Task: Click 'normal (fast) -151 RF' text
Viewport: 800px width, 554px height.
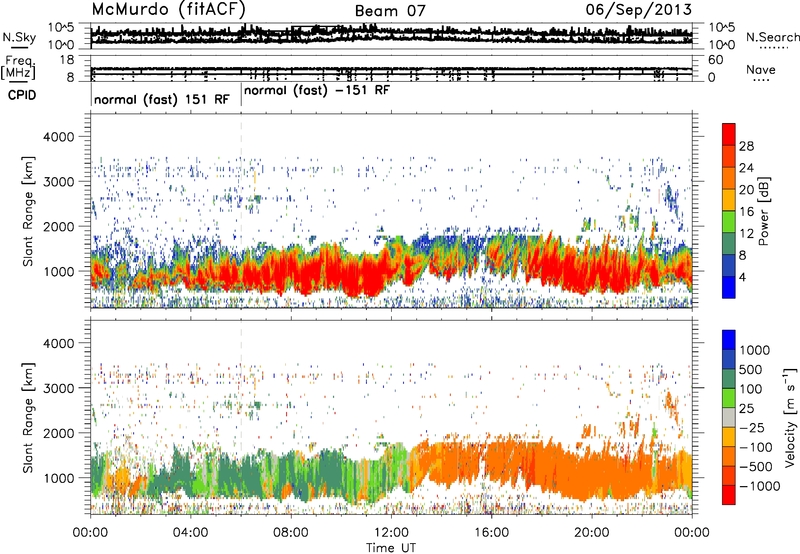Action: 317,91
